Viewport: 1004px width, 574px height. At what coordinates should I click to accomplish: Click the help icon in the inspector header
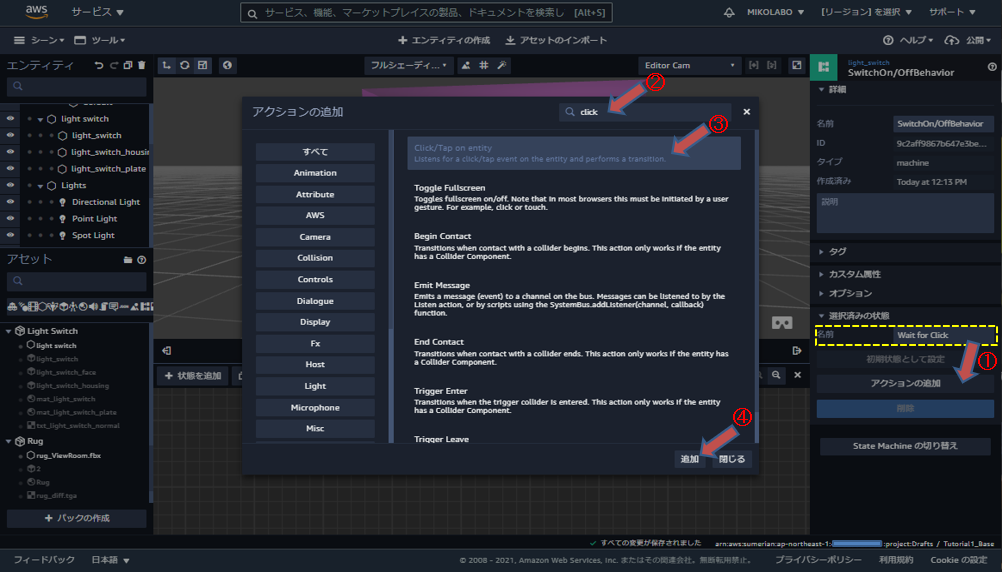click(992, 67)
